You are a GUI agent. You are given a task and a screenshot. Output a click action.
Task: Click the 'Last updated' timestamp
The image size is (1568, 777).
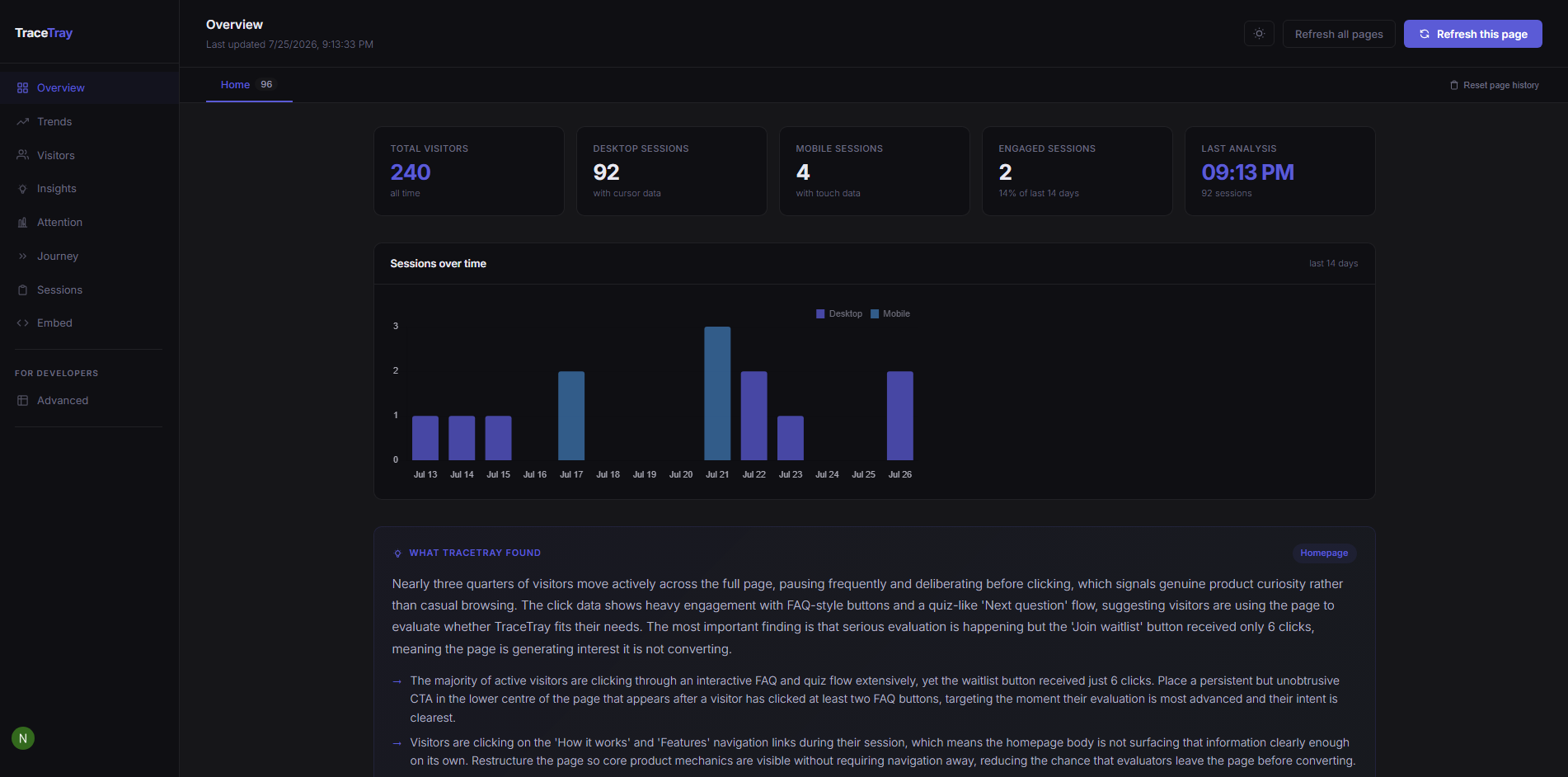point(289,45)
